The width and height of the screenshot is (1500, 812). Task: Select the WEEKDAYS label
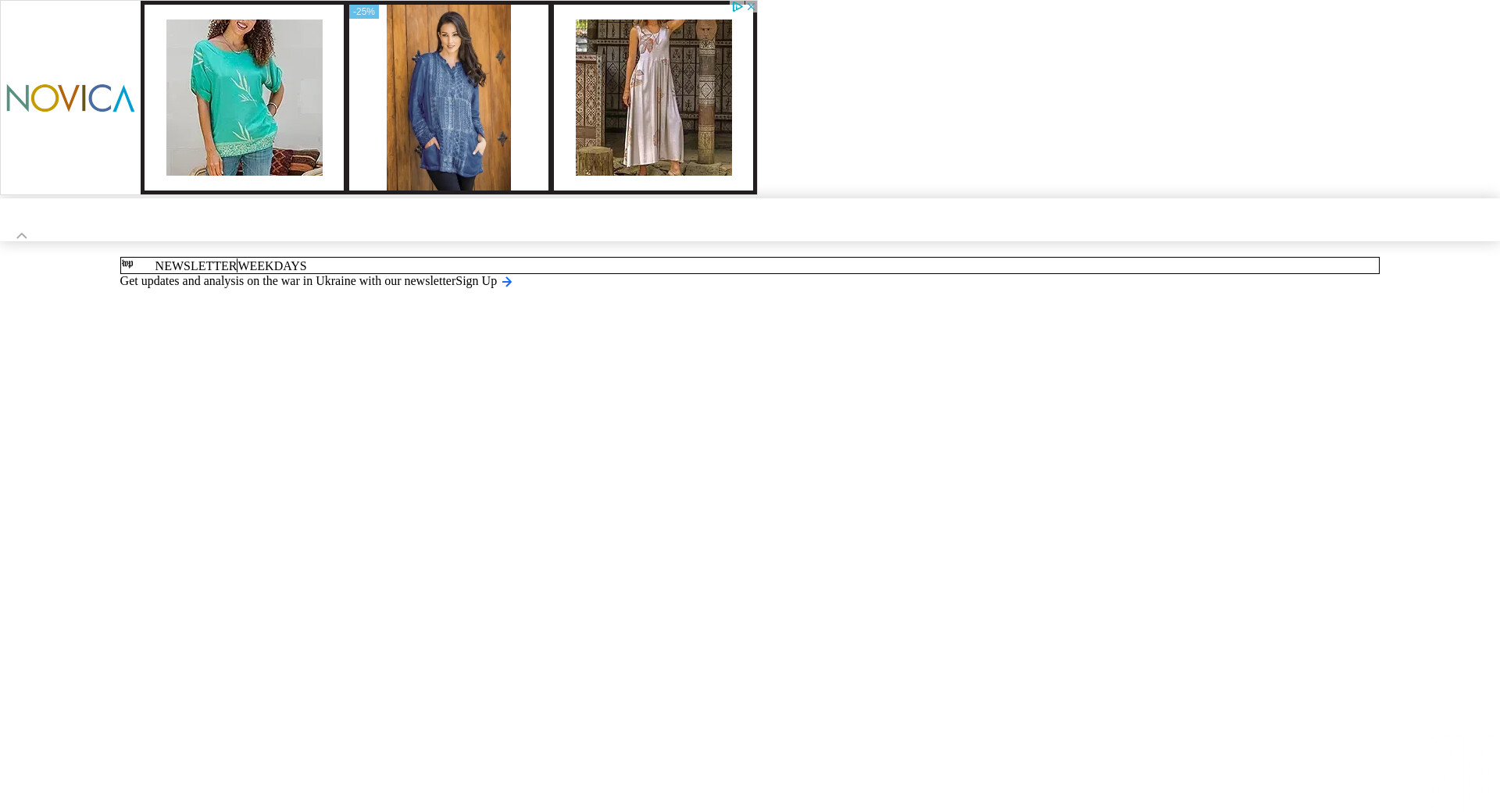pos(272,266)
